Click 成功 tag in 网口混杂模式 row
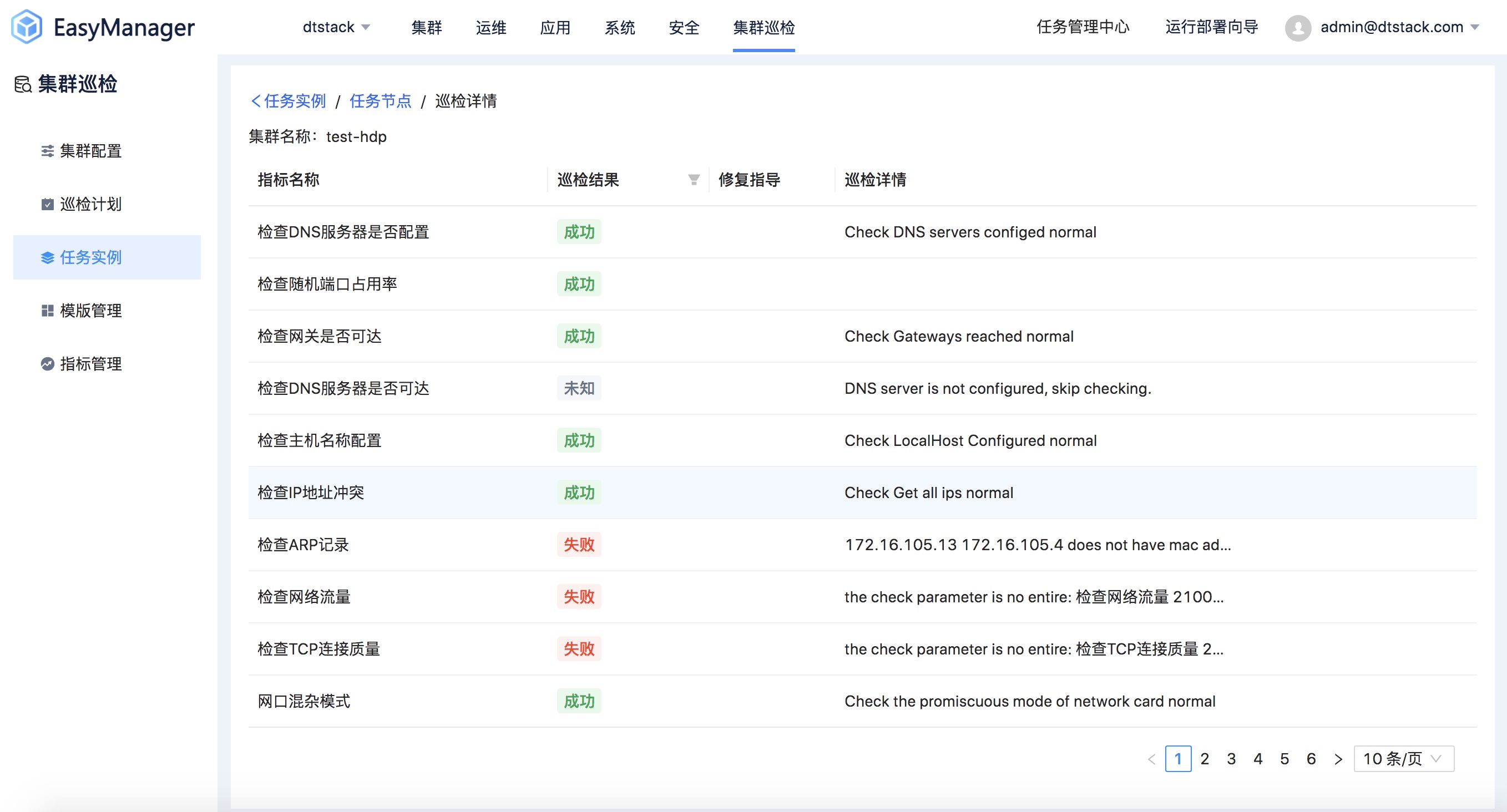The width and height of the screenshot is (1507, 812). 579,702
